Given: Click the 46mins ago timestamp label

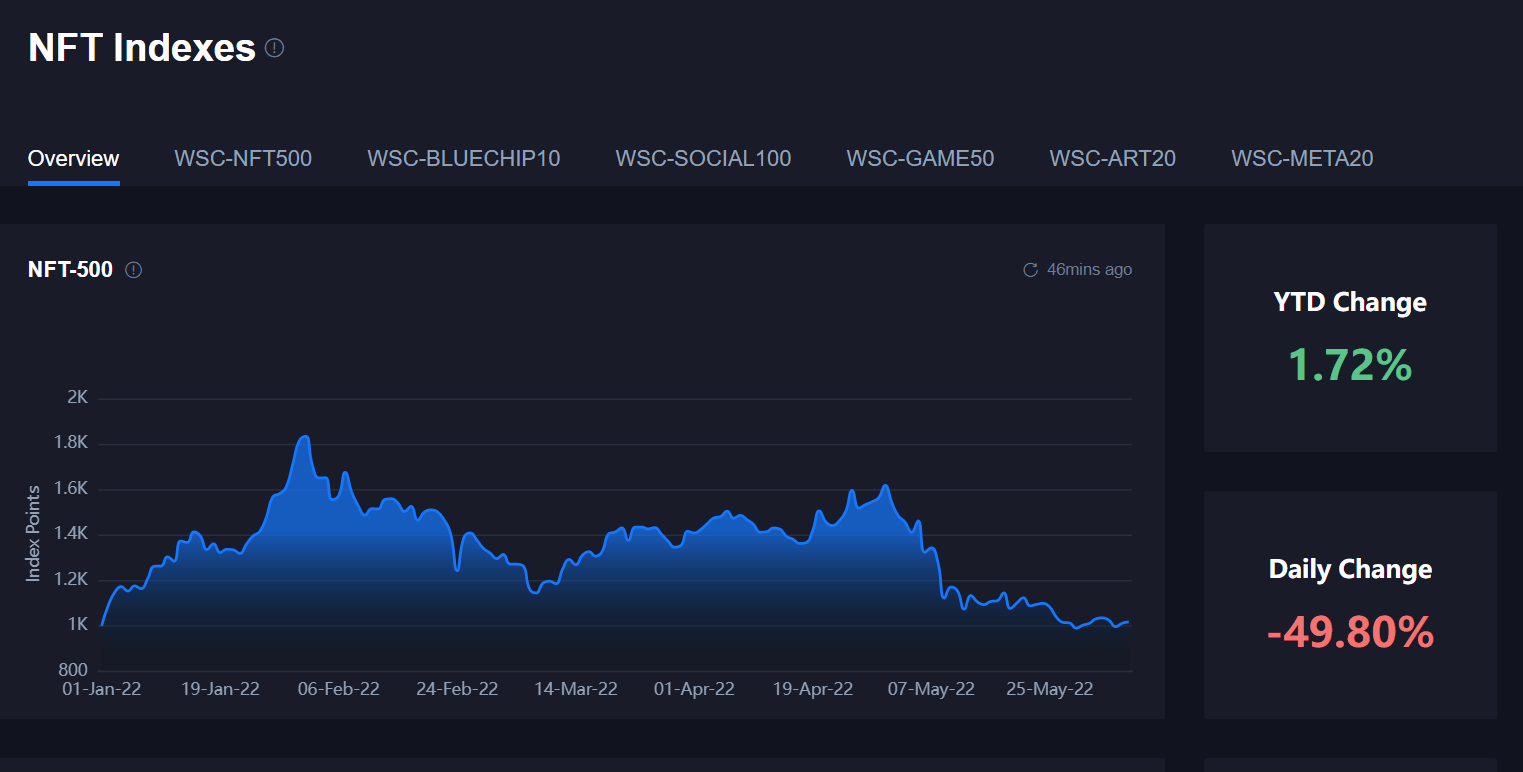Looking at the screenshot, I should click(1089, 269).
